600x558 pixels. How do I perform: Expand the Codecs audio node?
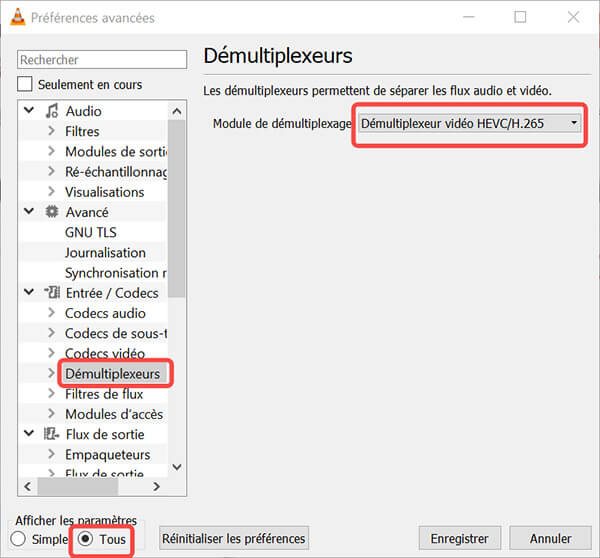click(x=51, y=313)
